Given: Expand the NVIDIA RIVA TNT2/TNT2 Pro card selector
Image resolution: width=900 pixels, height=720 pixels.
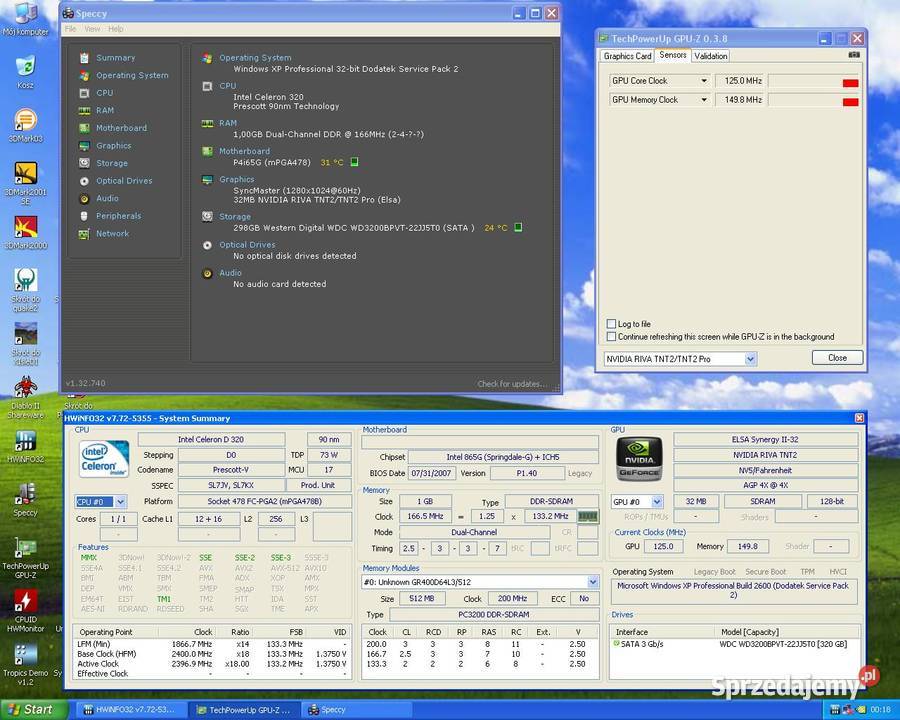Looking at the screenshot, I should pyautogui.click(x=750, y=359).
